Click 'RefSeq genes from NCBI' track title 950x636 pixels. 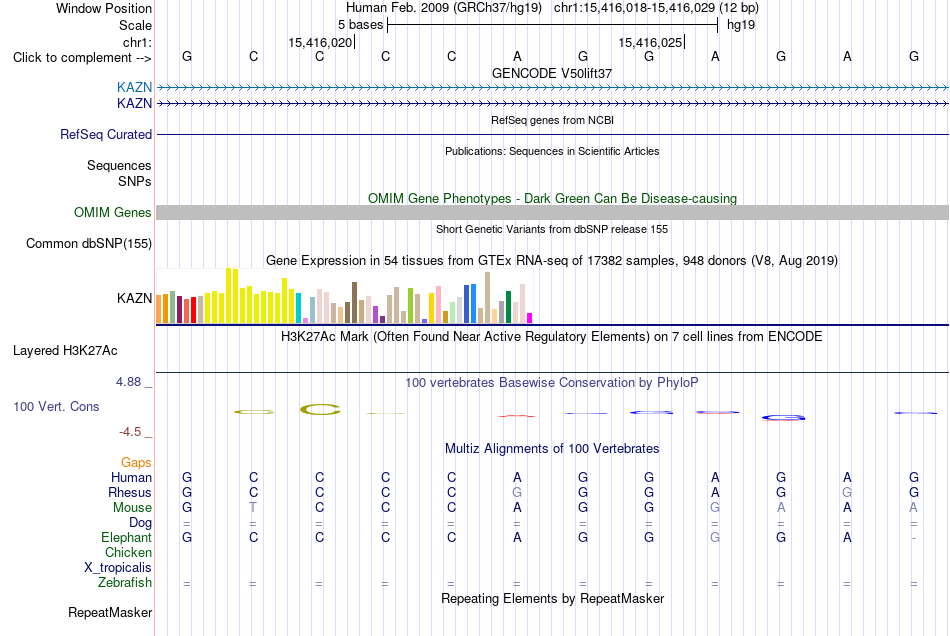tap(552, 120)
